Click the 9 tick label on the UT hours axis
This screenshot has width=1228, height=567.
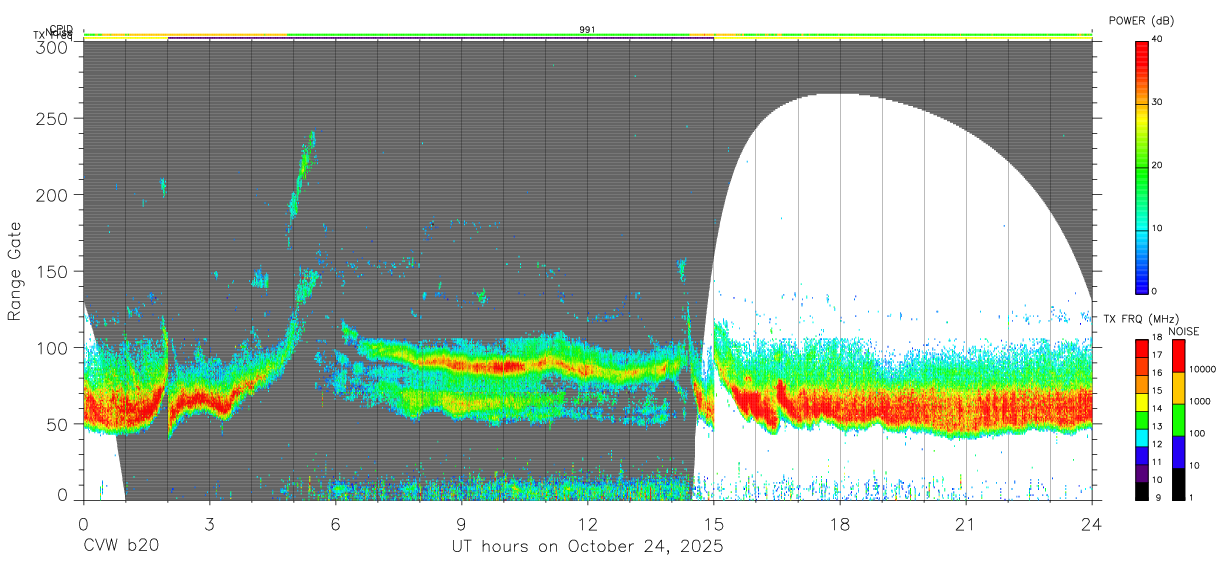click(461, 524)
